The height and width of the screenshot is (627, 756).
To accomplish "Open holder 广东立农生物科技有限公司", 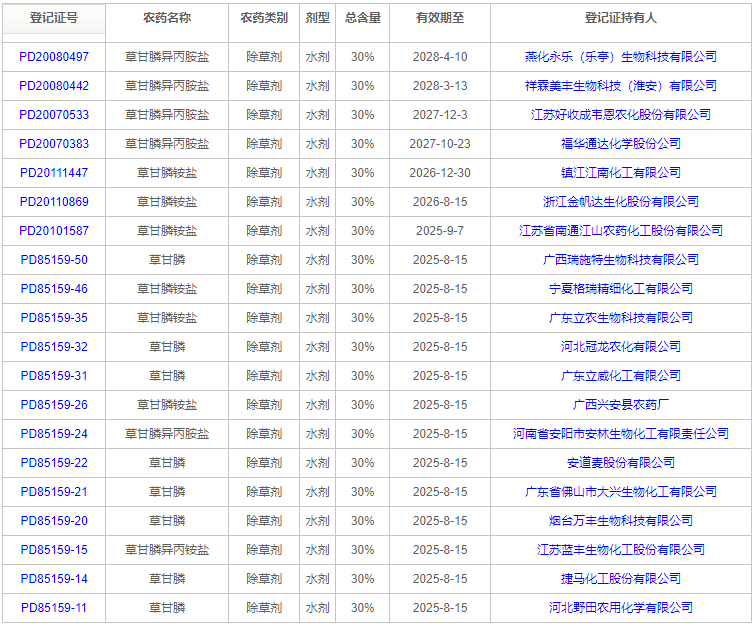I will pos(621,318).
